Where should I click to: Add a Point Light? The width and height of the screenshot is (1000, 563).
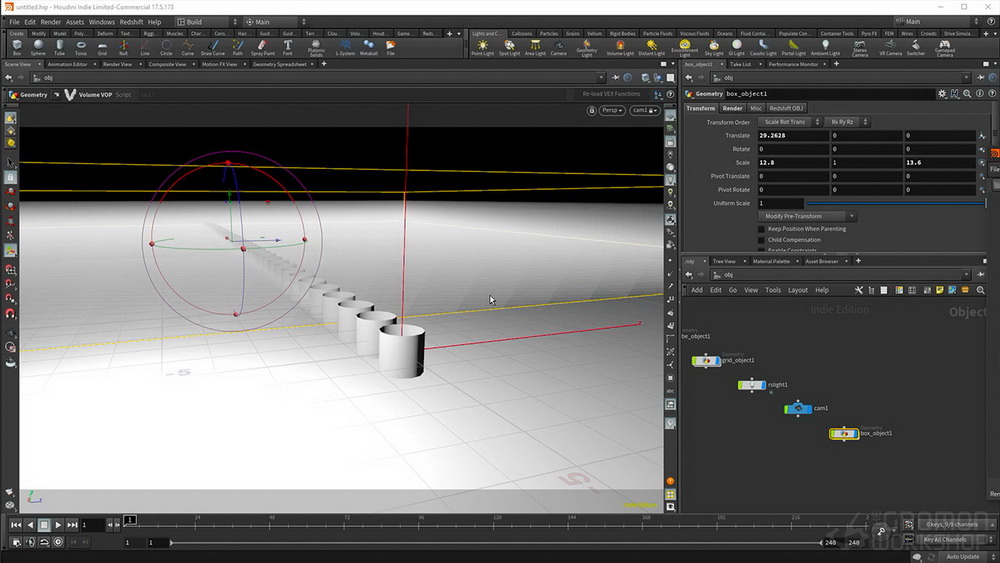tap(482, 48)
